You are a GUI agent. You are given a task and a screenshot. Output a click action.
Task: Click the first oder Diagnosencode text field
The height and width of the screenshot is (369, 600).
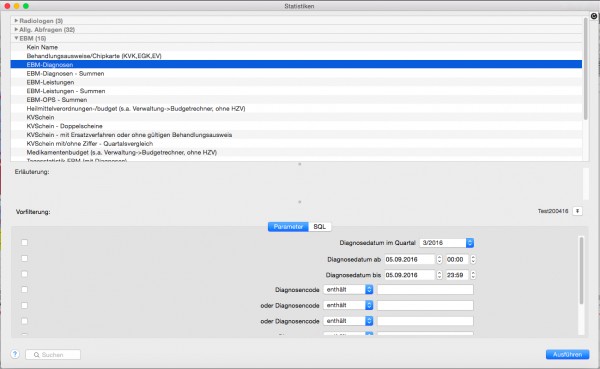coord(425,305)
